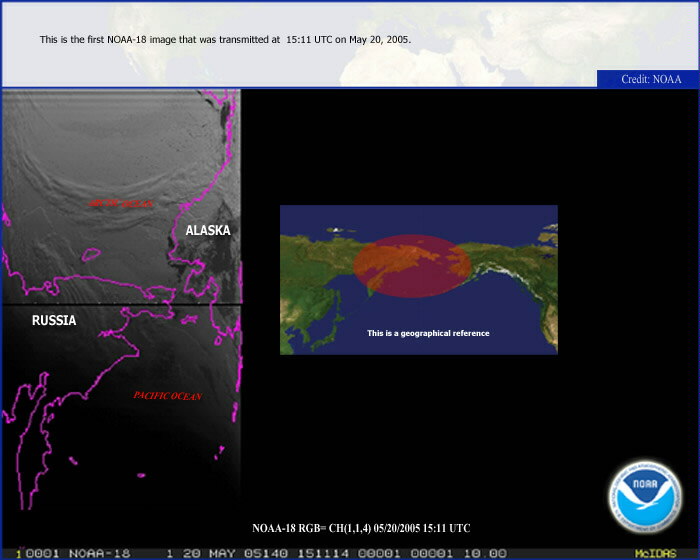Click the McIDAS label in status bar
The height and width of the screenshot is (560, 700).
click(655, 553)
